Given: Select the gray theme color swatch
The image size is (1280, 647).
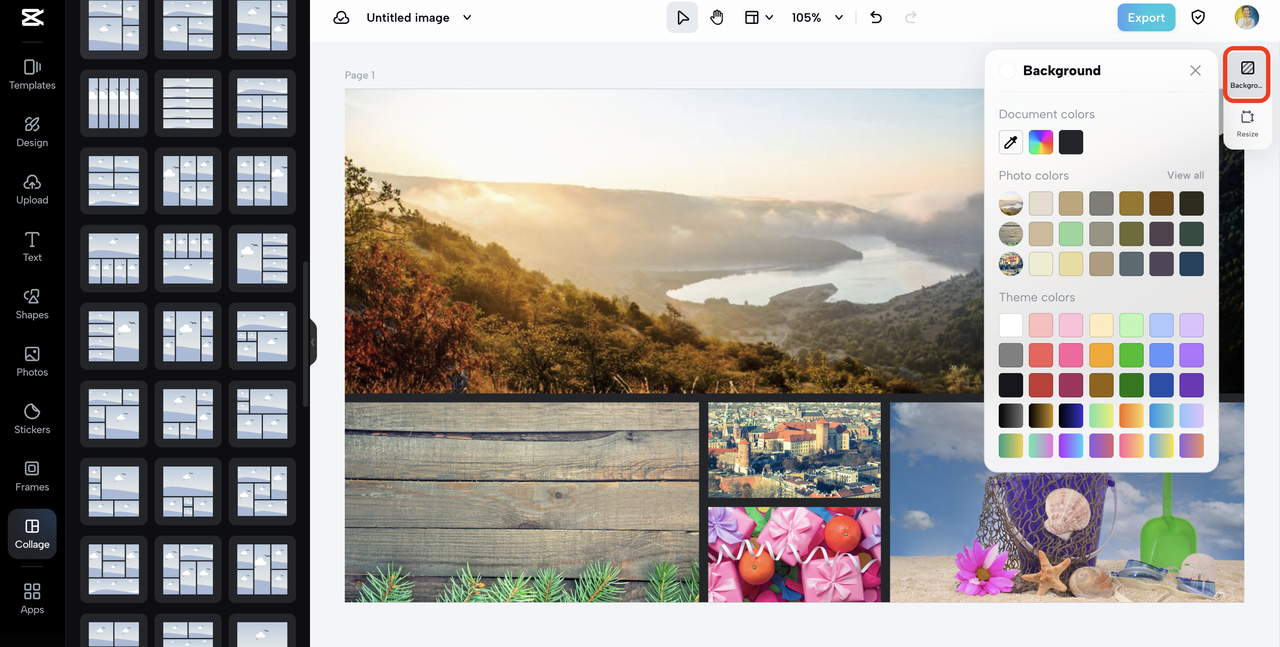Looking at the screenshot, I should pos(1011,355).
